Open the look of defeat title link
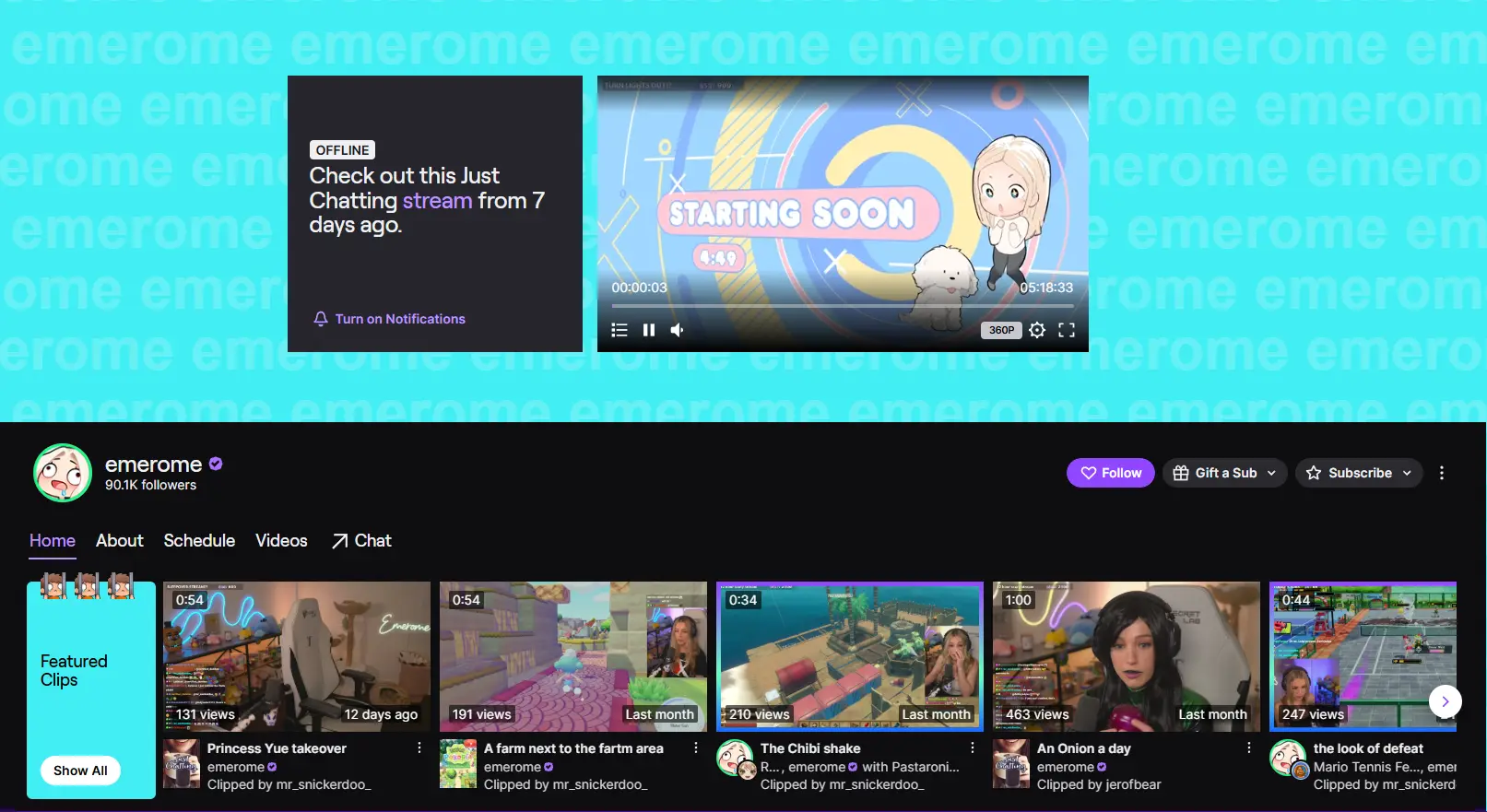 pyautogui.click(x=1368, y=748)
